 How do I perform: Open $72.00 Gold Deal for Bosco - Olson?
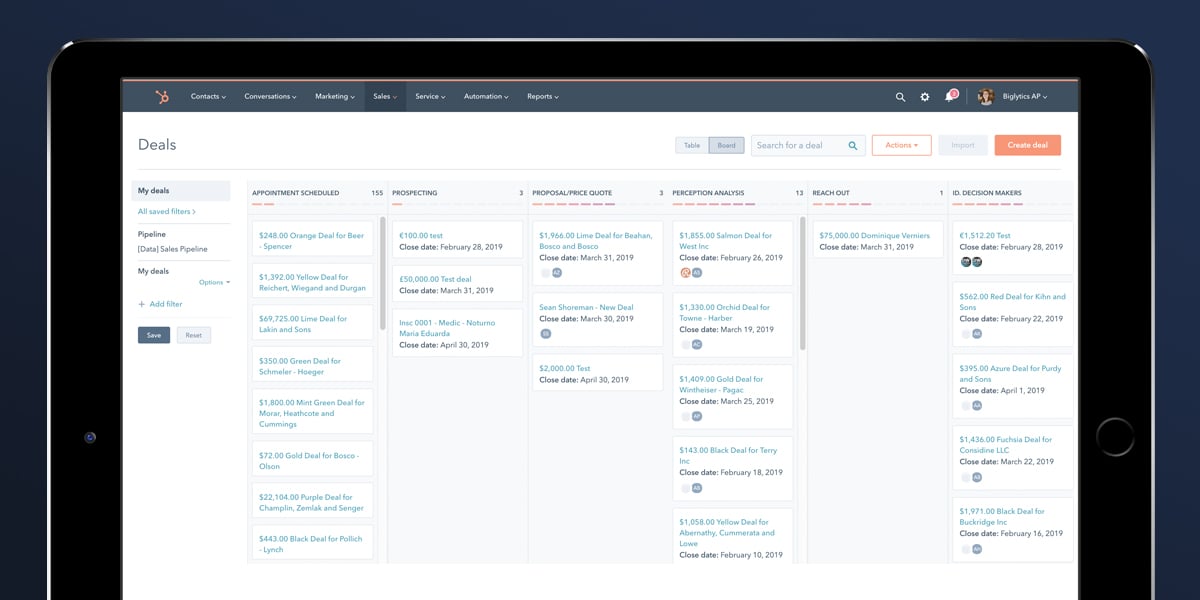pyautogui.click(x=309, y=461)
